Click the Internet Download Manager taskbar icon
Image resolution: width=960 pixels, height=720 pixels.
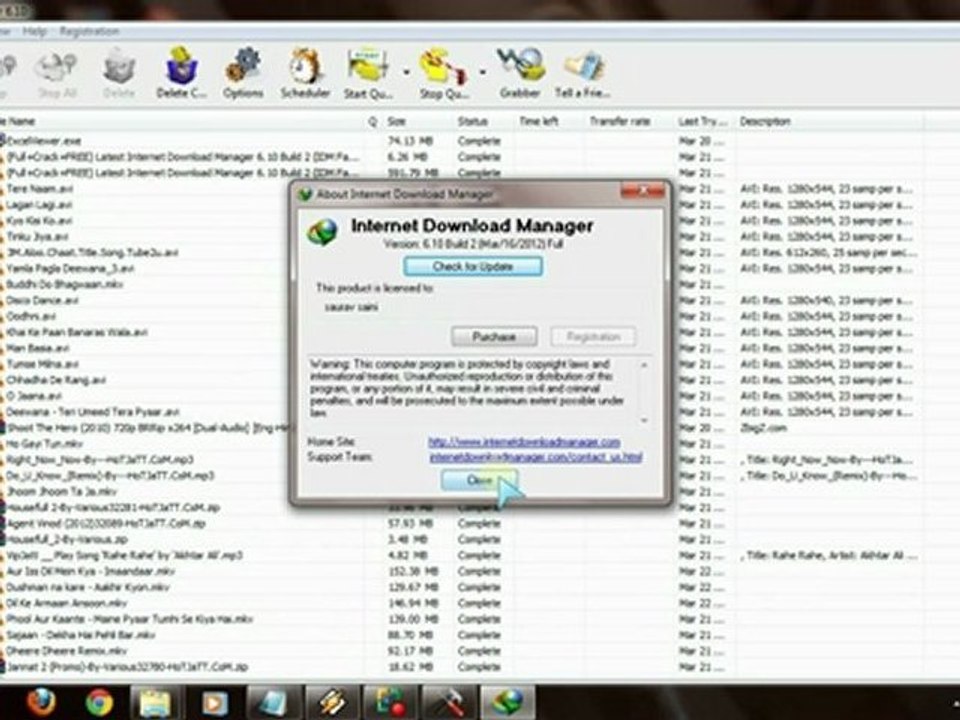pyautogui.click(x=508, y=702)
